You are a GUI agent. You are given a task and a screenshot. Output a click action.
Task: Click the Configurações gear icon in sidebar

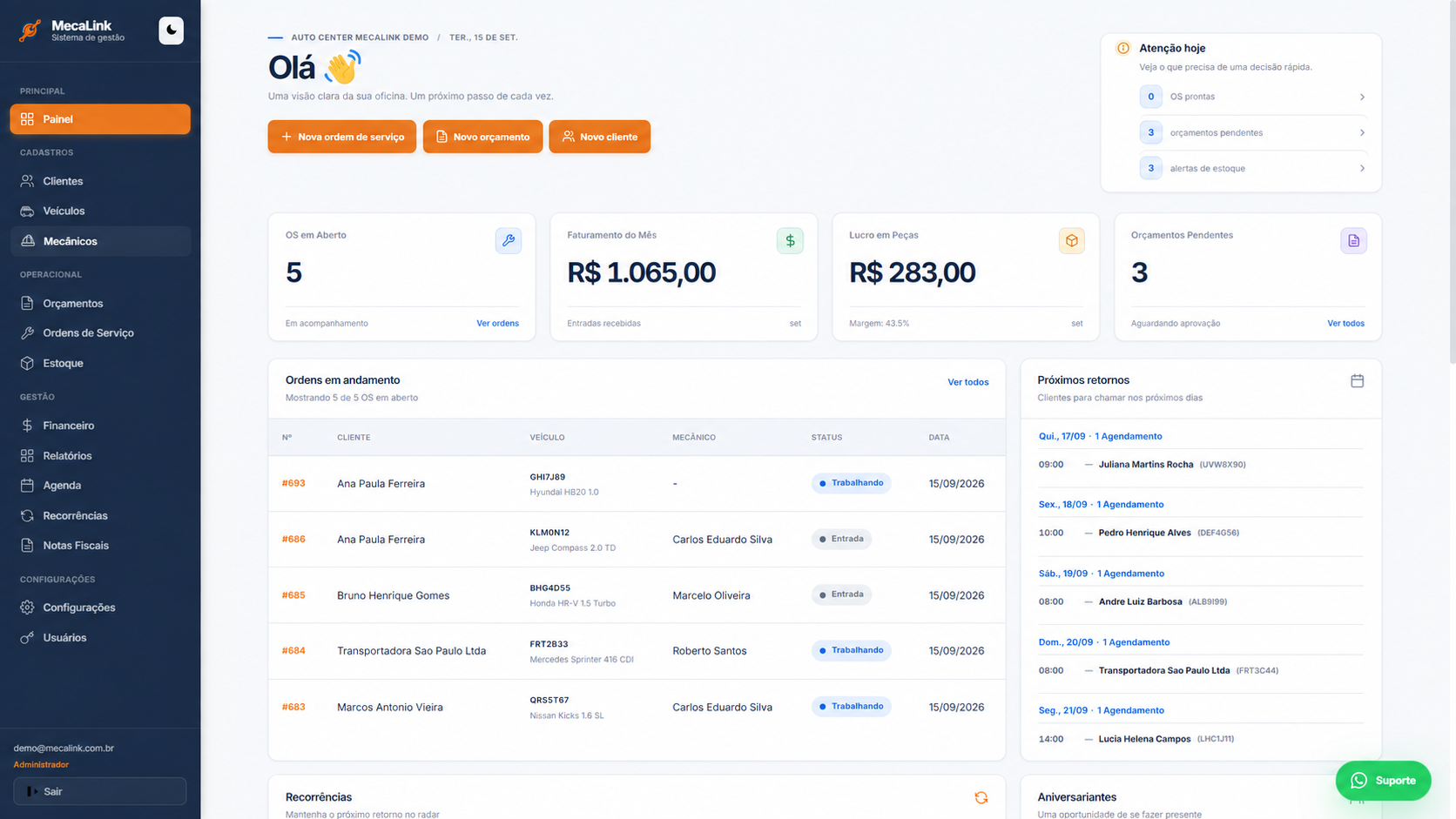[27, 608]
